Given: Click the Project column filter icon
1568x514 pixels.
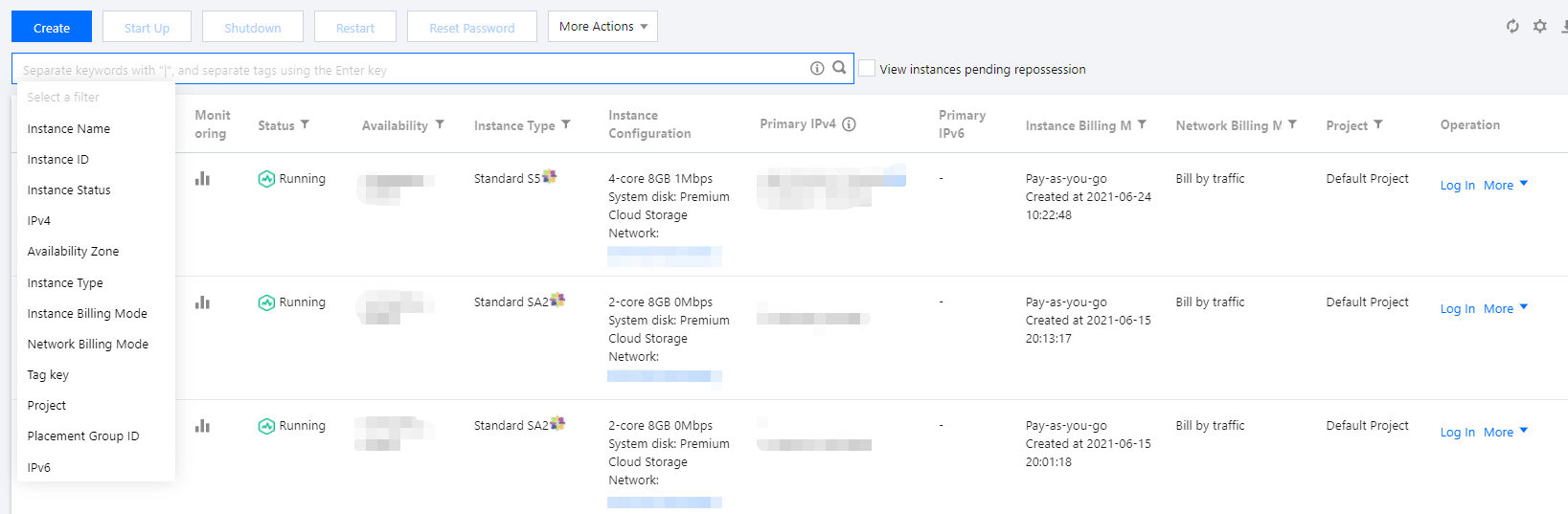Looking at the screenshot, I should (x=1378, y=124).
